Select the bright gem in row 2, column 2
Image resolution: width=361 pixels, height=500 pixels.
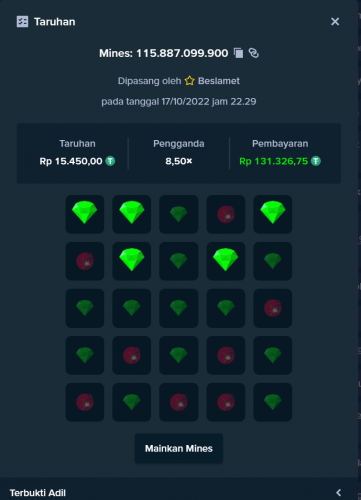click(132, 261)
